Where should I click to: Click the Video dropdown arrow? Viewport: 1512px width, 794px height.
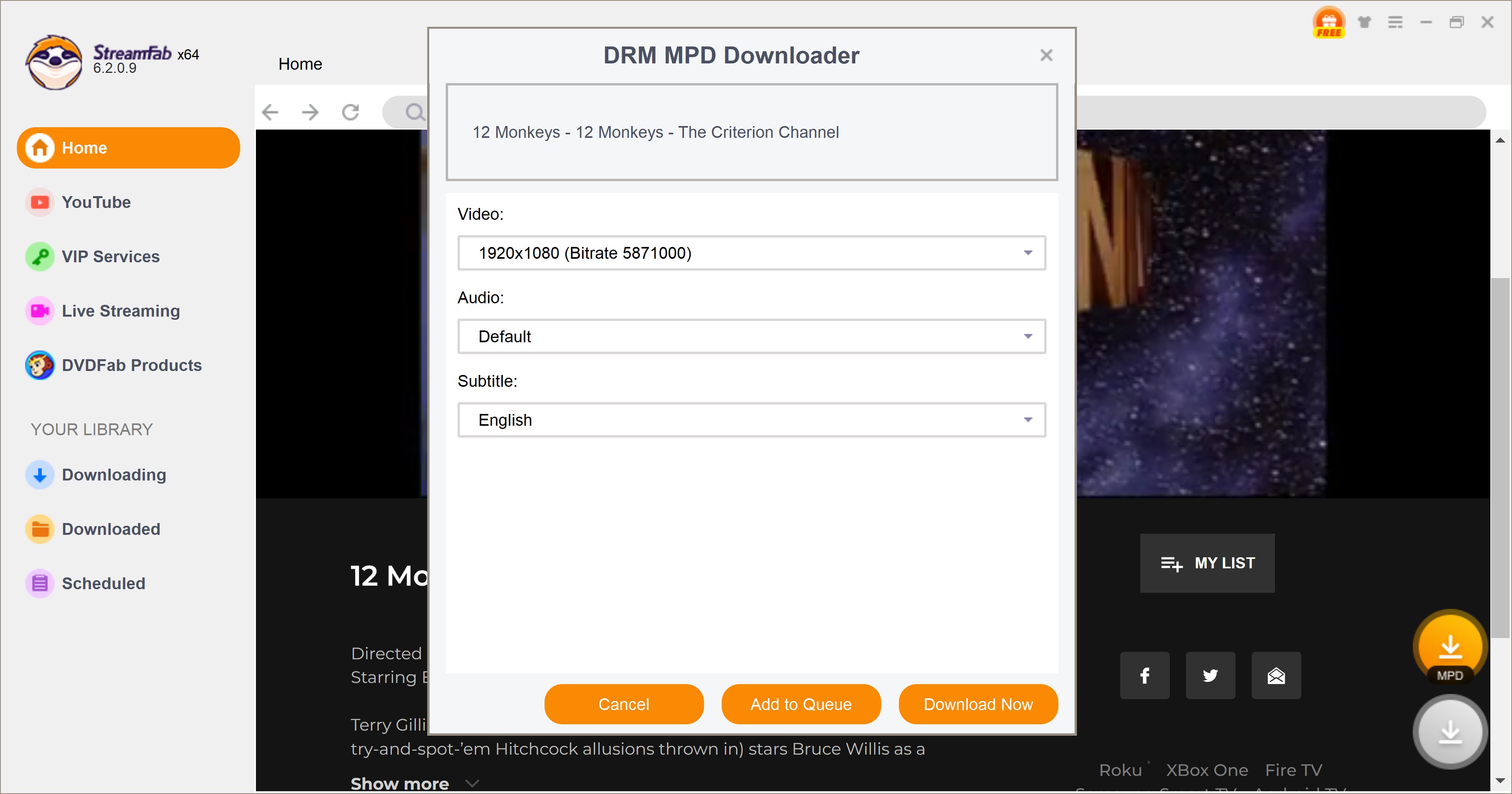click(x=1028, y=253)
